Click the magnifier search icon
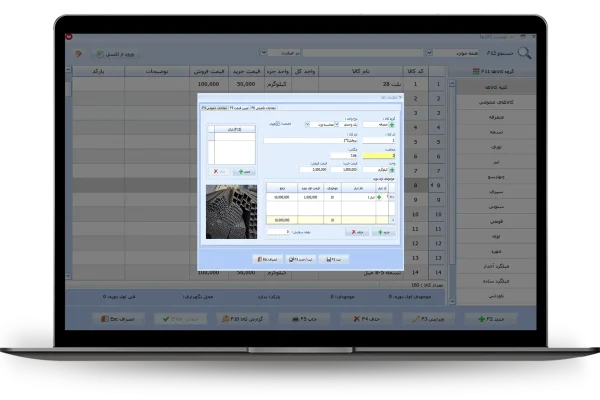The height and width of the screenshot is (400, 600). pyautogui.click(x=524, y=53)
